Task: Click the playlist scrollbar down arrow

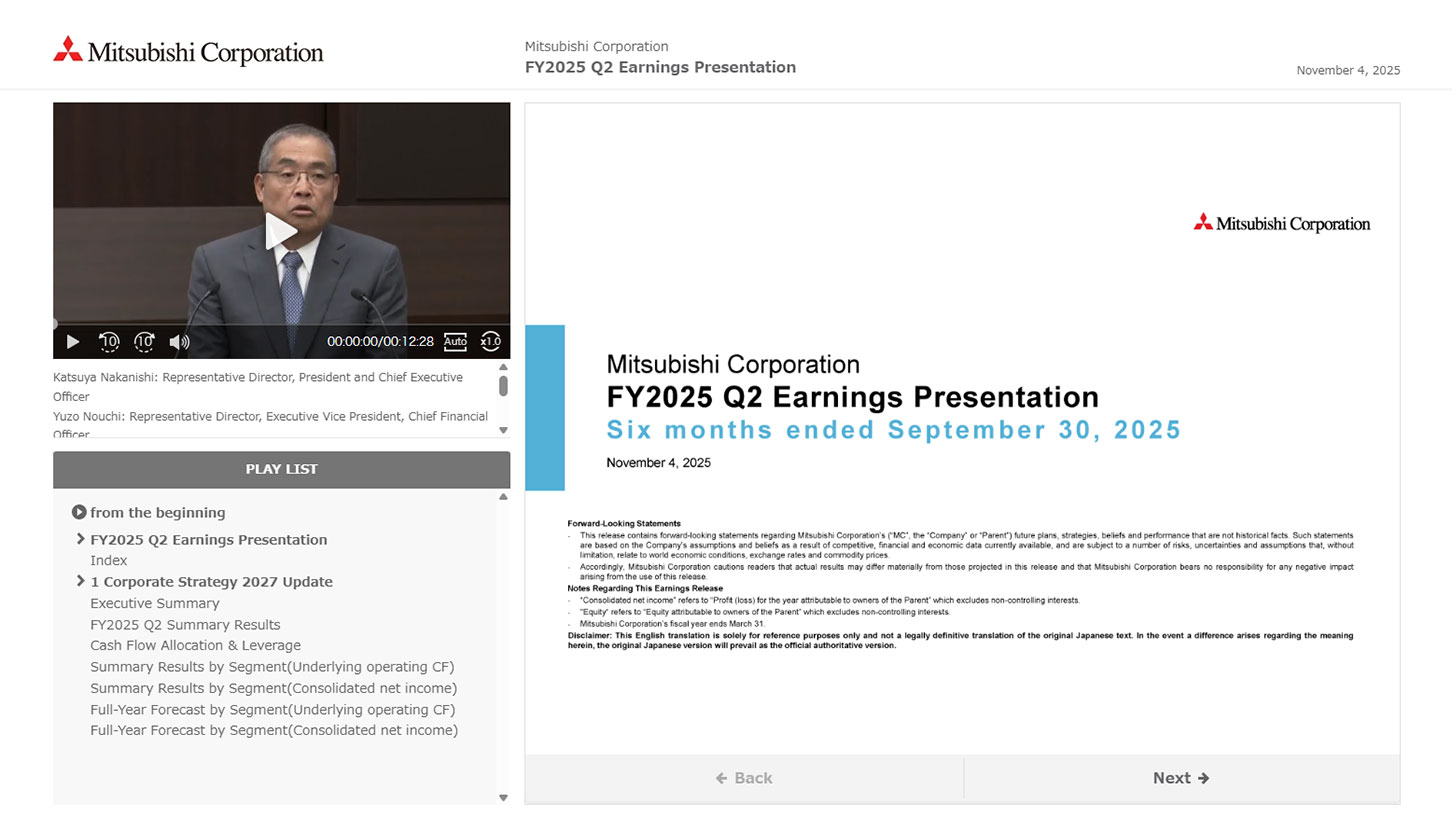Action: click(x=503, y=797)
